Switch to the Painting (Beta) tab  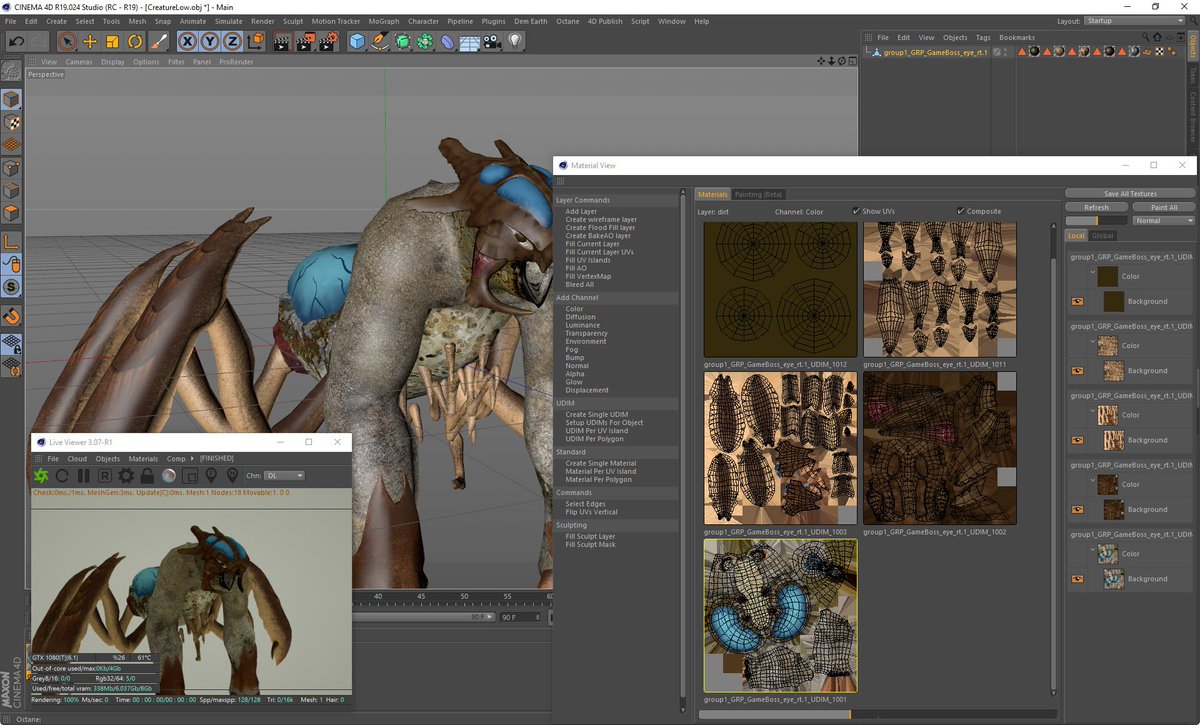point(758,194)
